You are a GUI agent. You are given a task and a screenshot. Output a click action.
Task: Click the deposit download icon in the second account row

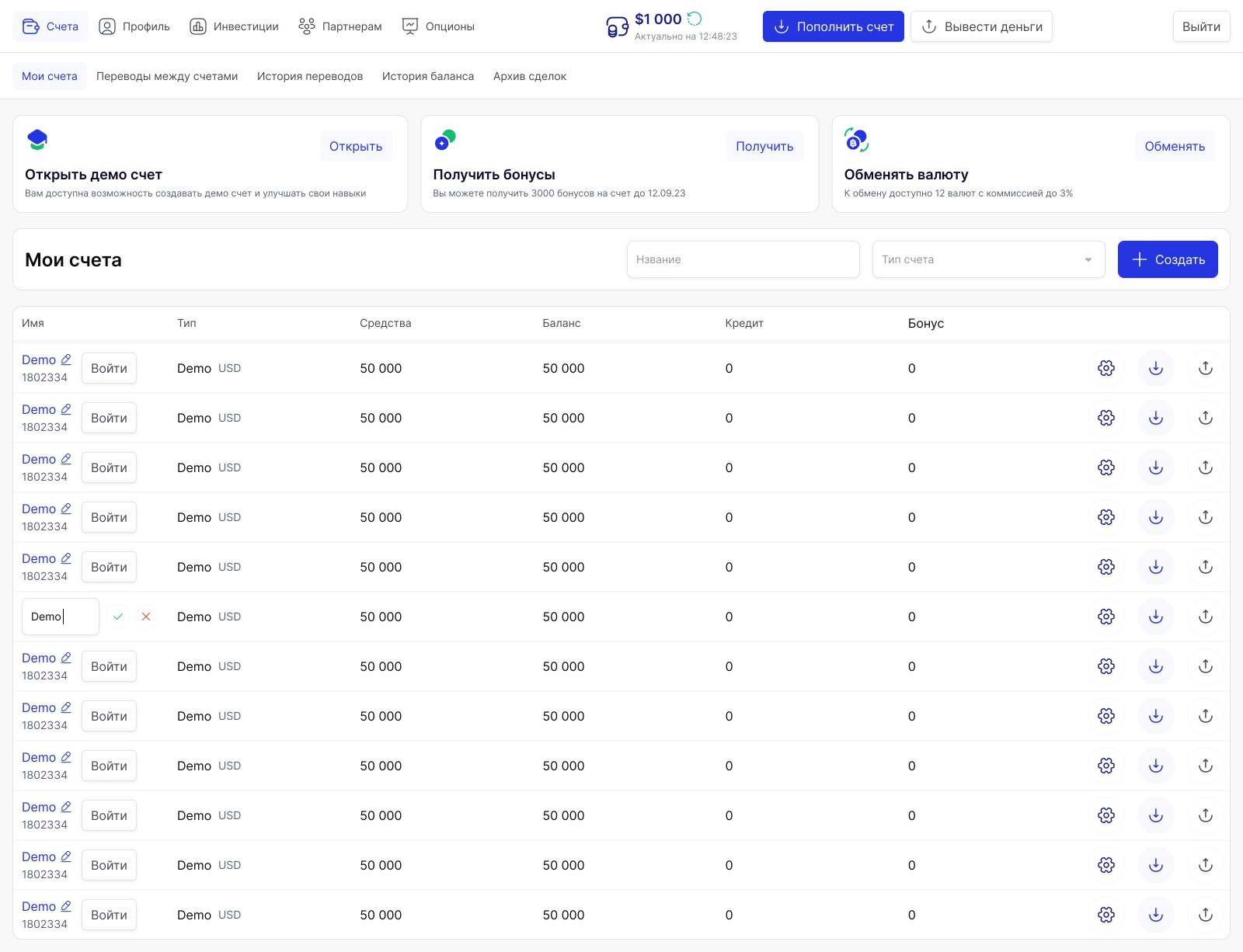[1156, 418]
